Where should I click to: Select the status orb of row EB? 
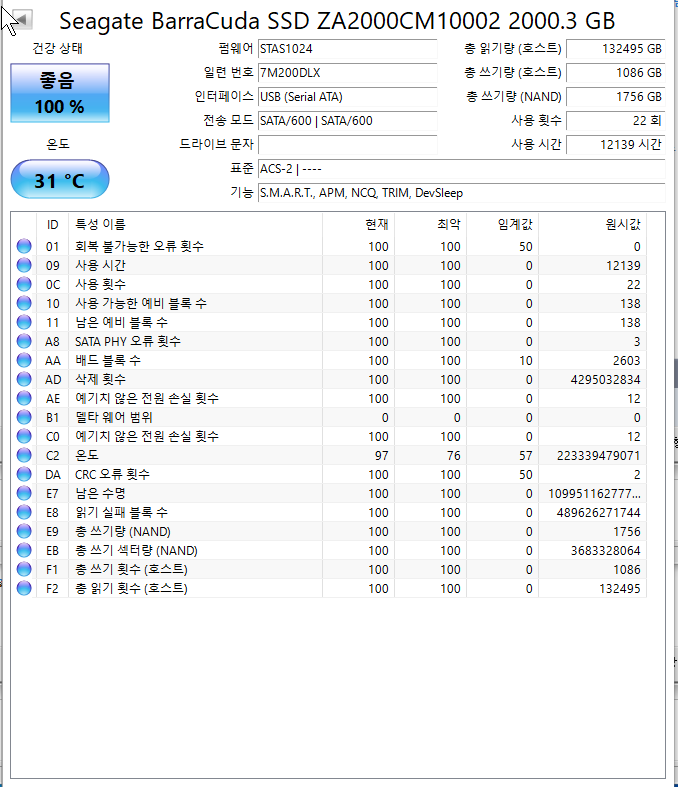tap(24, 550)
